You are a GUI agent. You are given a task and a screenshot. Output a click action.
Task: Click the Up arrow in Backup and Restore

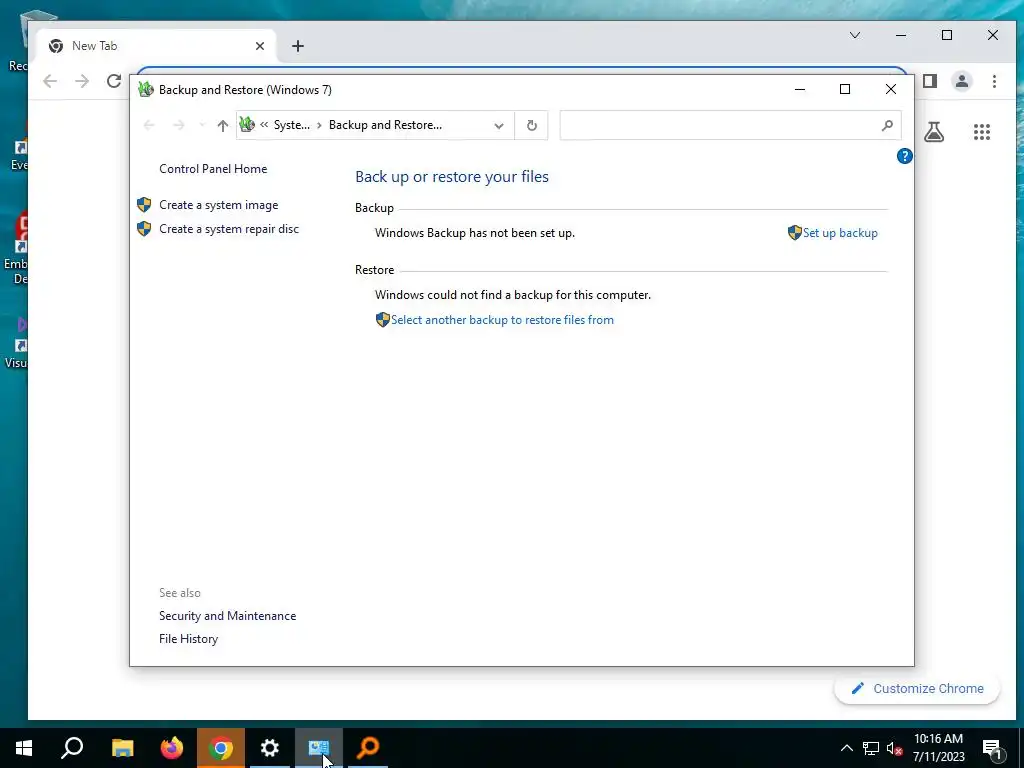[223, 125]
